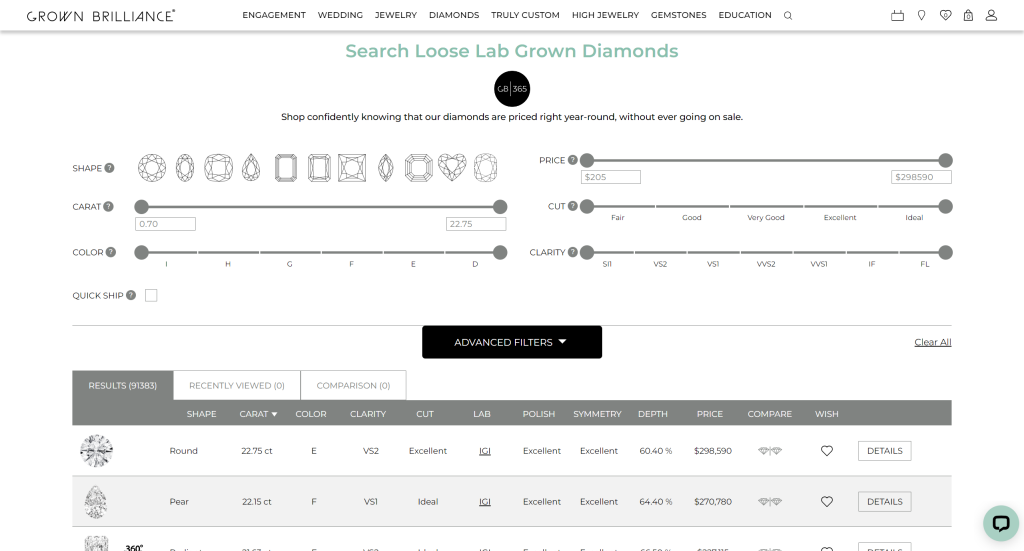
Task: Expand the Advanced Filters dropdown
Action: point(512,342)
